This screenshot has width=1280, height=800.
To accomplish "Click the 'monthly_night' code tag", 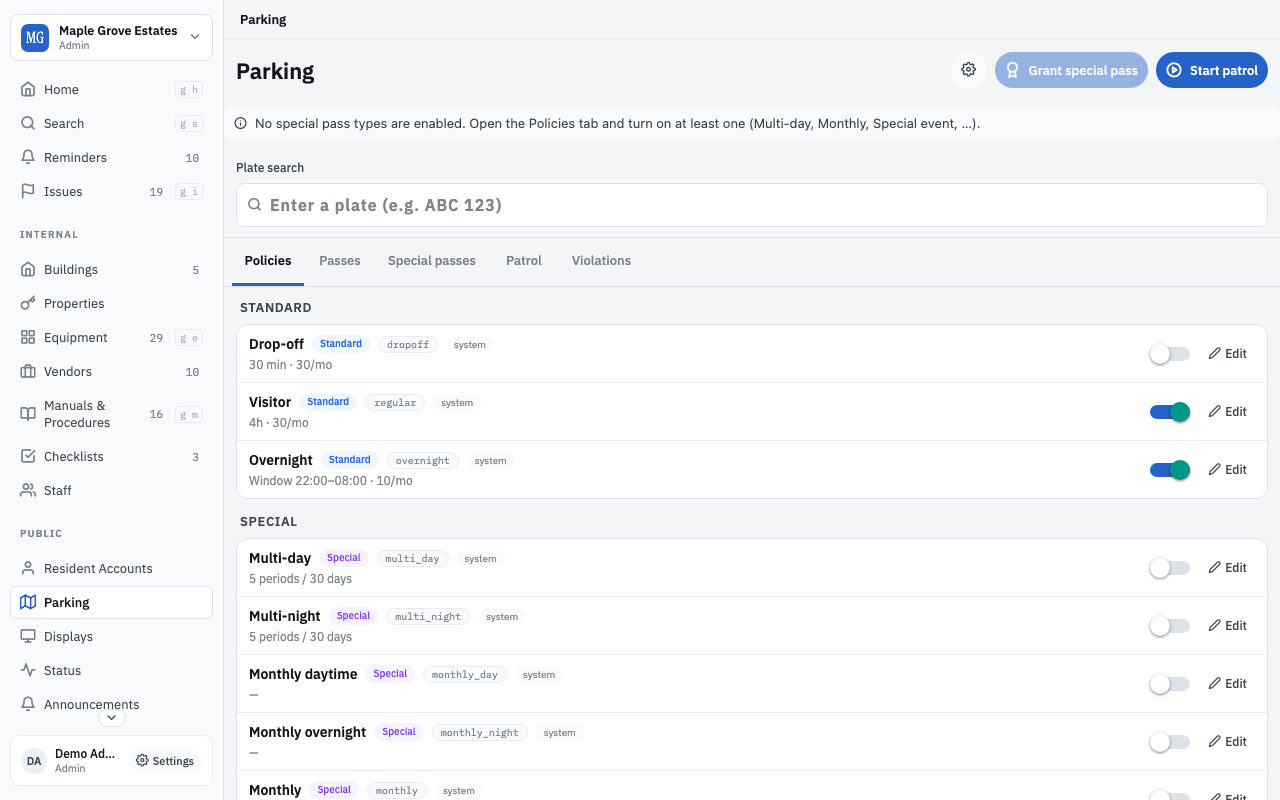I will click(x=480, y=733).
